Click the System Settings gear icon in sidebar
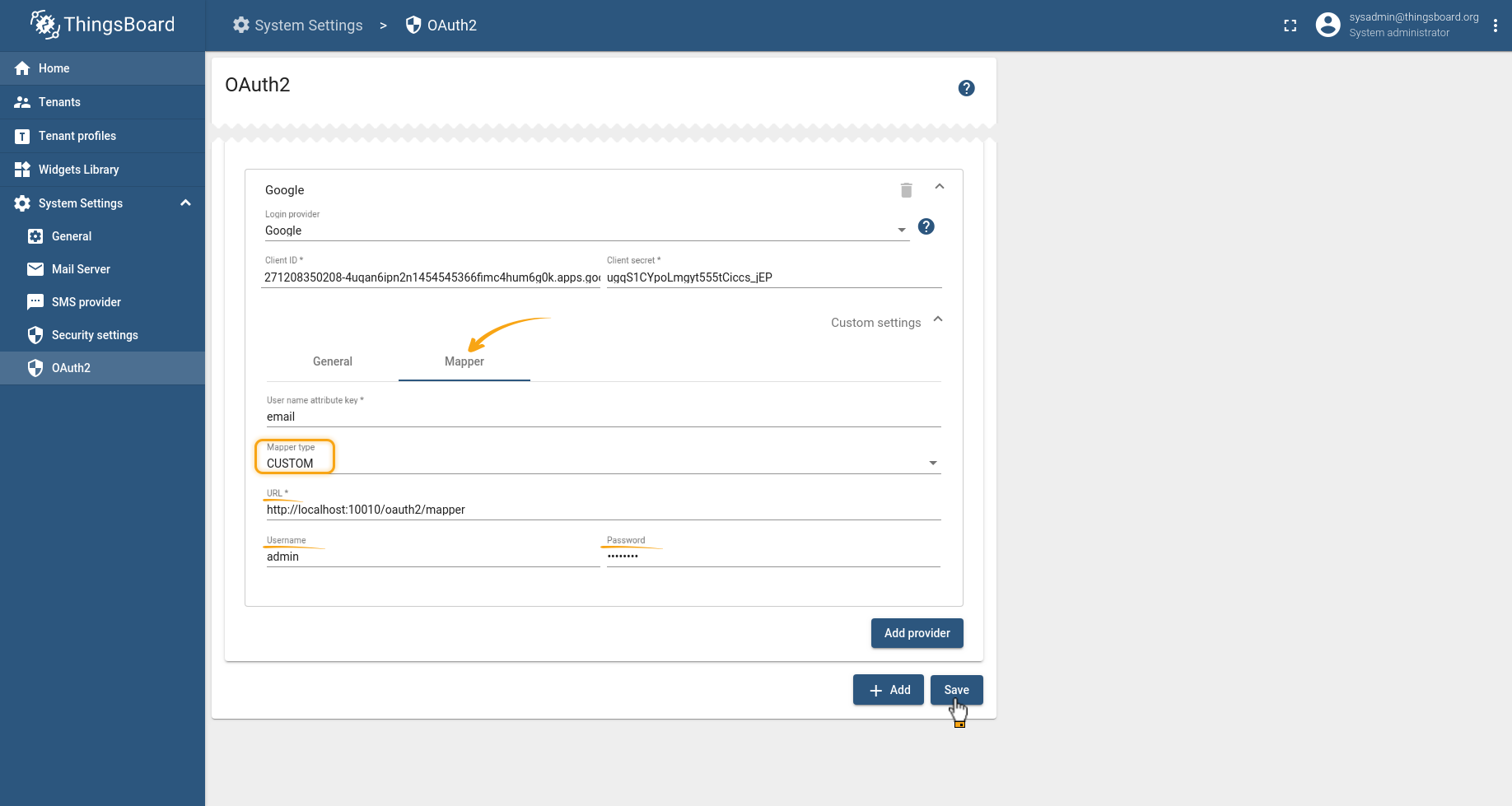Screen dimensions: 1512x806 point(22,203)
